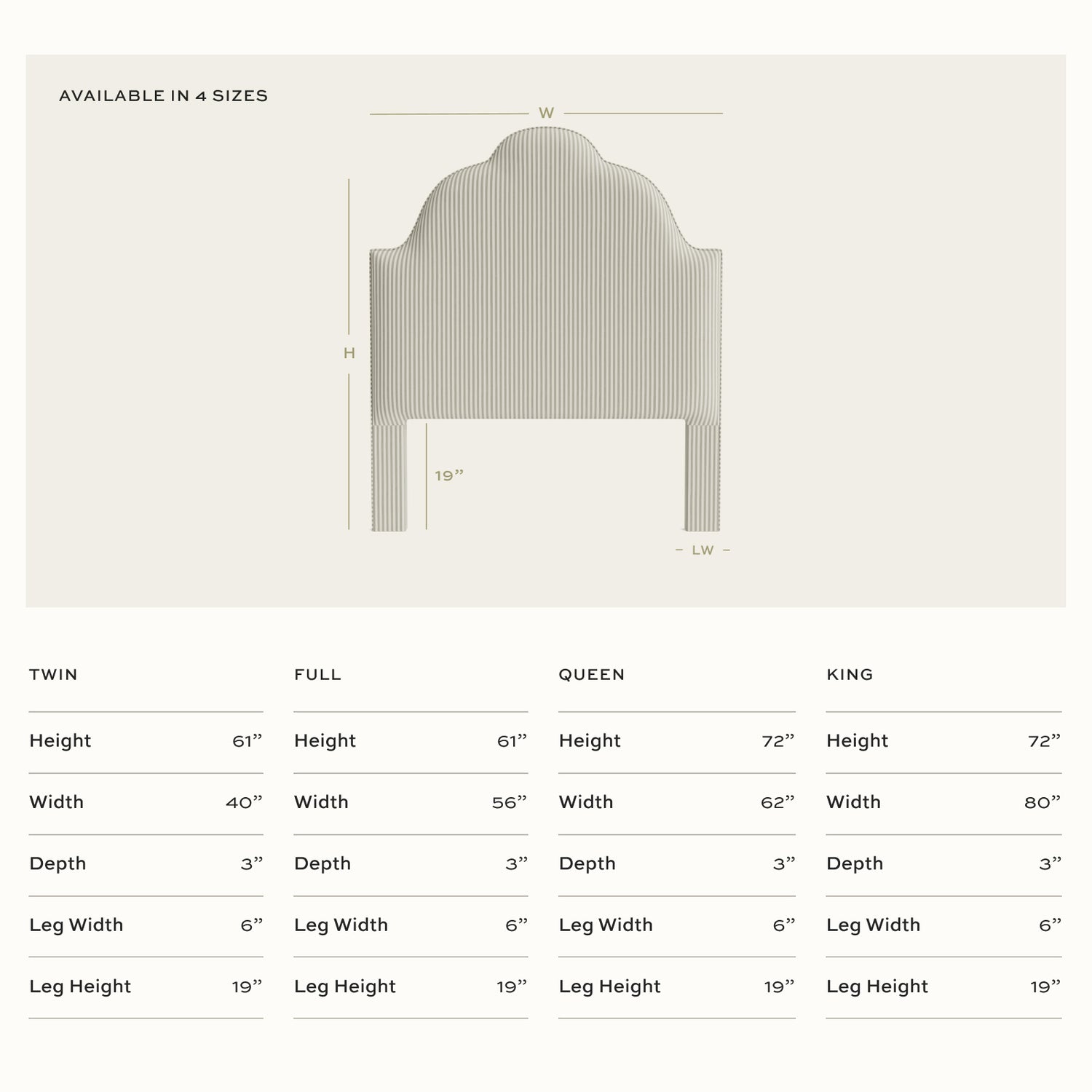Click the Full width value 56"
Viewport: 1092px width, 1092px height.
pos(509,802)
